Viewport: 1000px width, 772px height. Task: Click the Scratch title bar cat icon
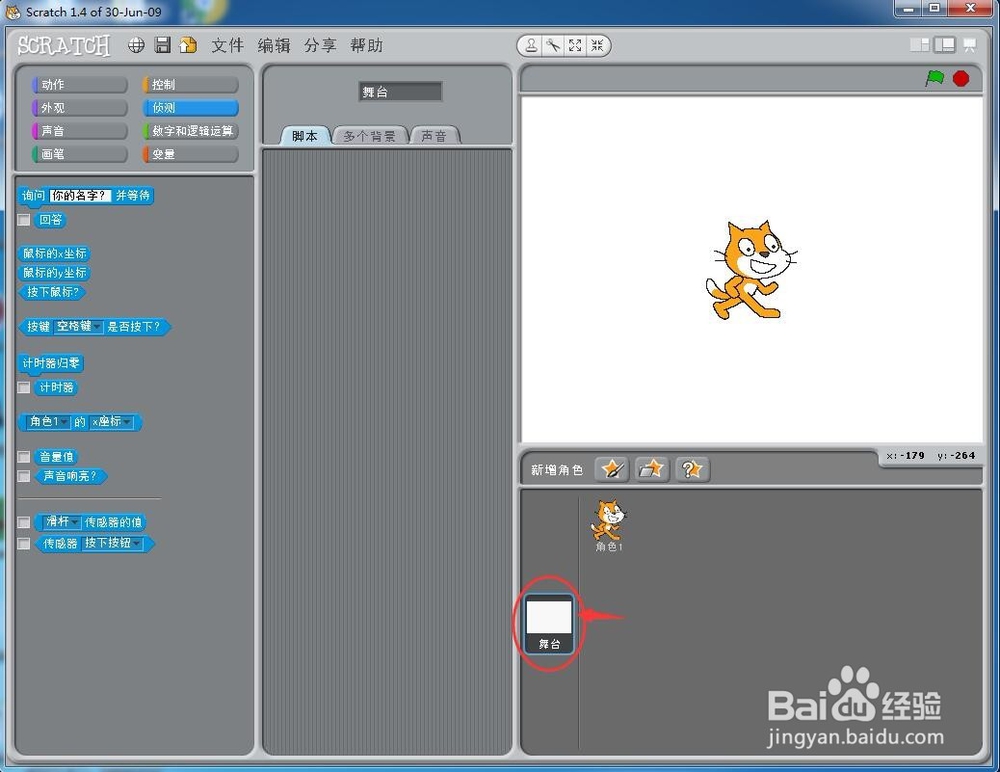click(x=13, y=11)
